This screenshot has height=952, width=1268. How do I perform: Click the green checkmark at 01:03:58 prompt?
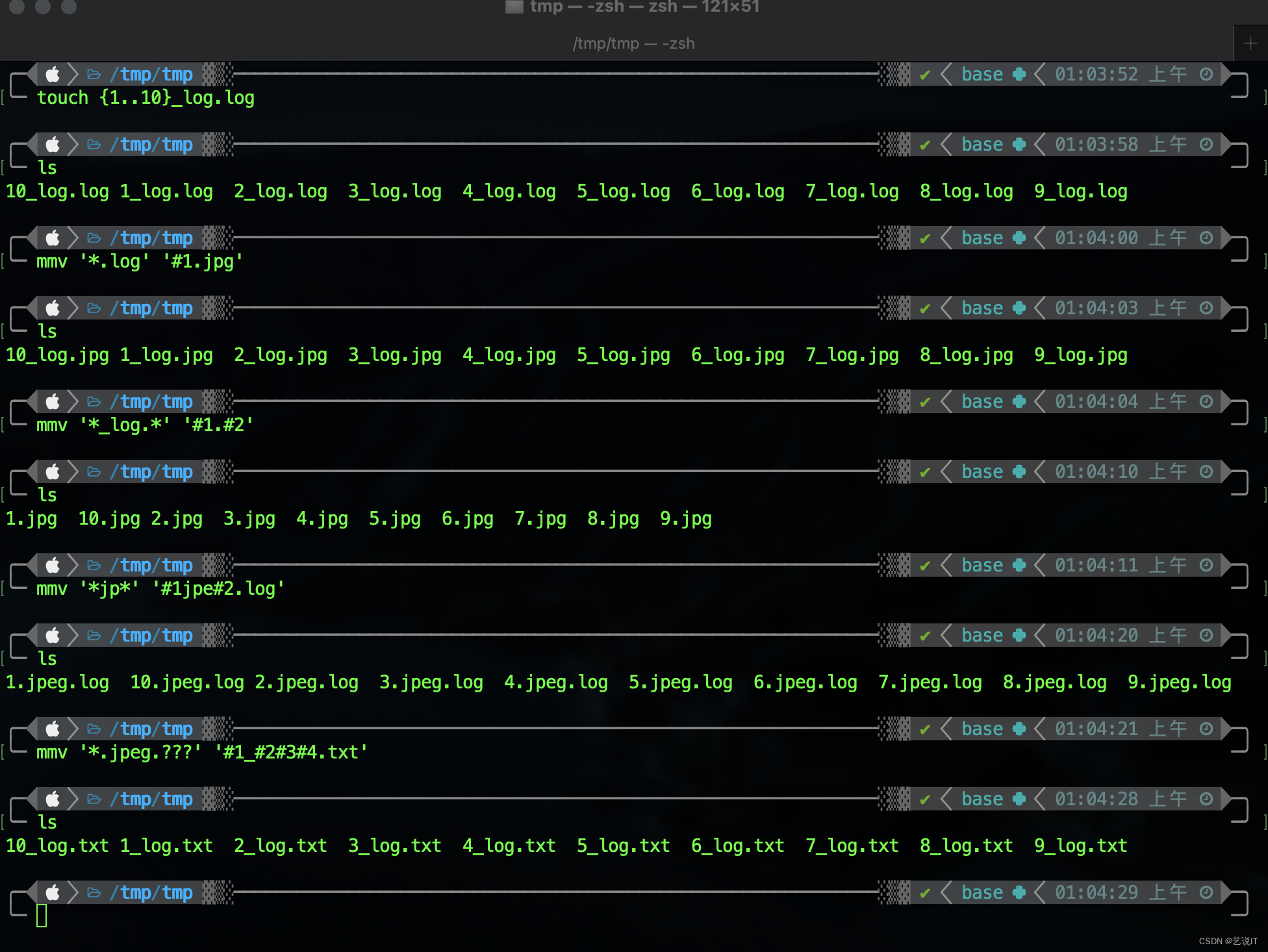click(925, 145)
